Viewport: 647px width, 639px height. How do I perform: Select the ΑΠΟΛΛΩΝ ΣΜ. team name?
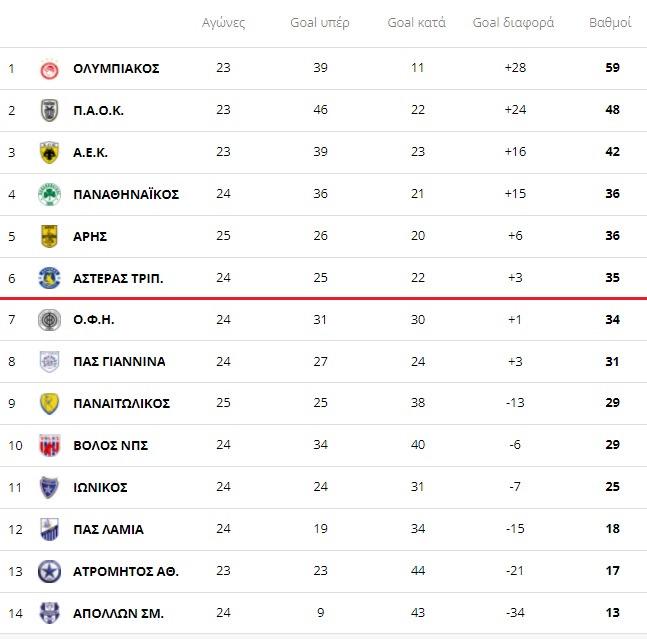pyautogui.click(x=118, y=613)
